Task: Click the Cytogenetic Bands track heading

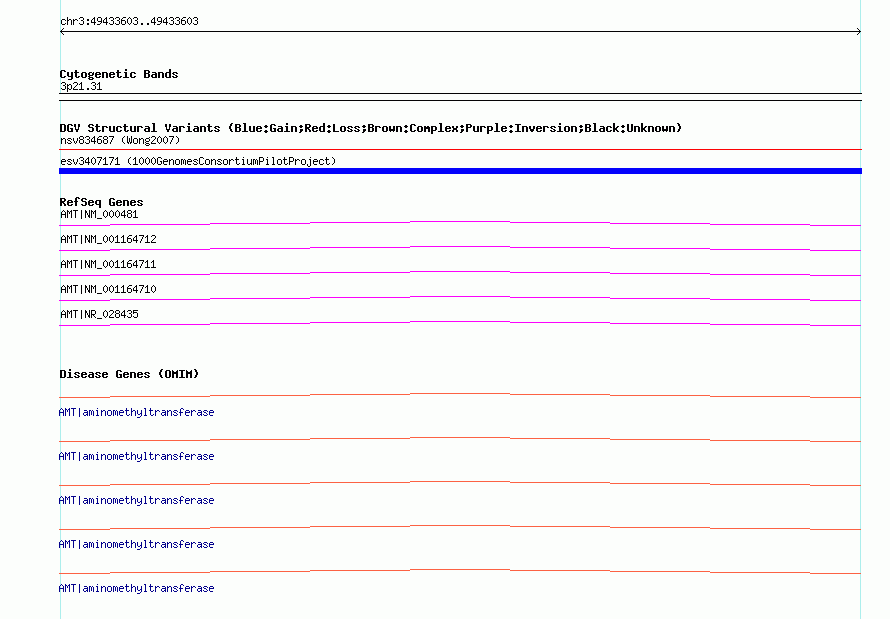Action: 119,74
